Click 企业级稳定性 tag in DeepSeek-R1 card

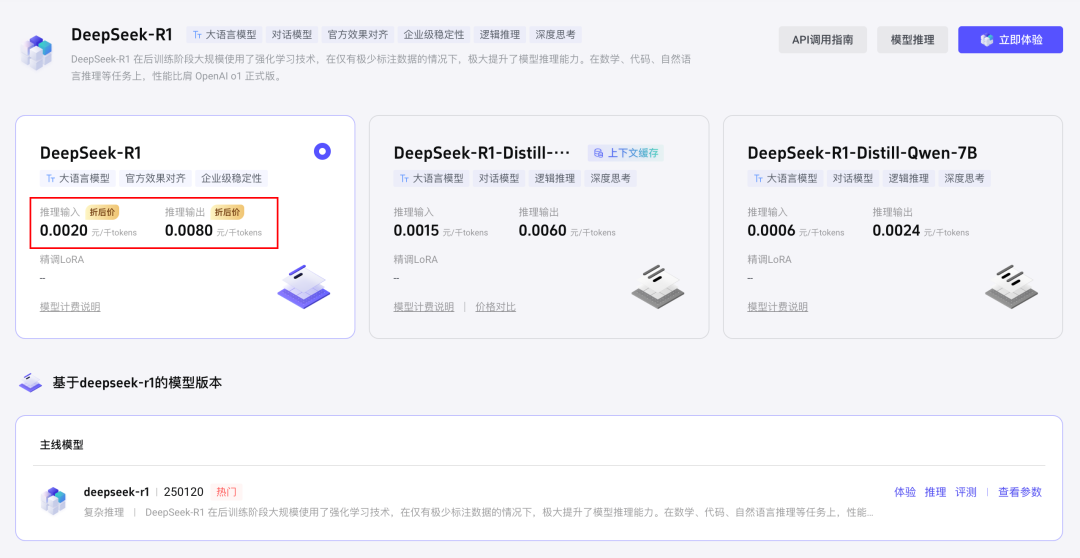231,178
